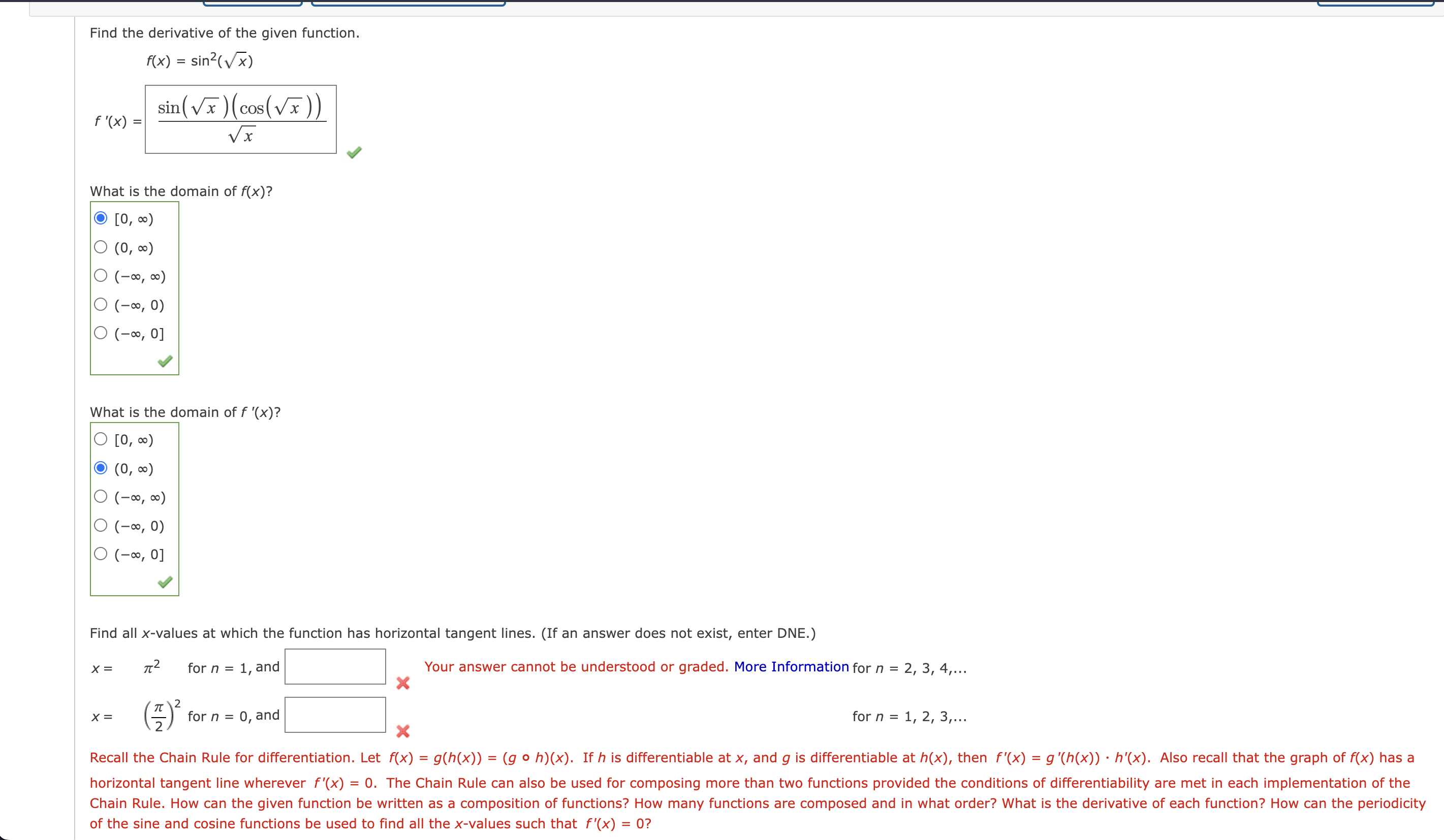Select (−∞, 0) for the domain of f'(x)
This screenshot has height=840, width=1444.
[x=101, y=525]
